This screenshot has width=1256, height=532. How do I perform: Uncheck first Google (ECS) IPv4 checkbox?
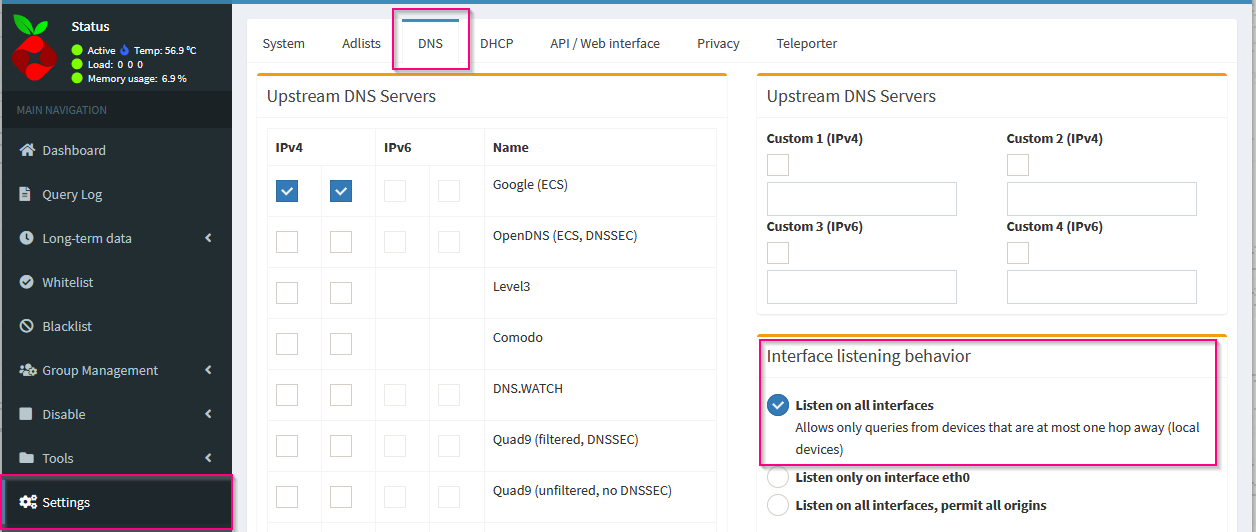pos(287,191)
